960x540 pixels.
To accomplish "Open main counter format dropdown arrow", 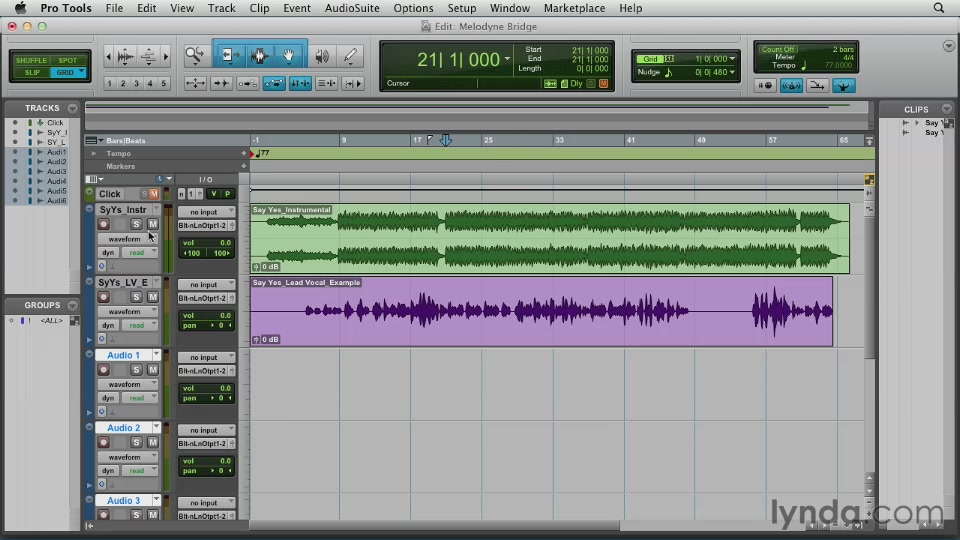I will pos(507,59).
